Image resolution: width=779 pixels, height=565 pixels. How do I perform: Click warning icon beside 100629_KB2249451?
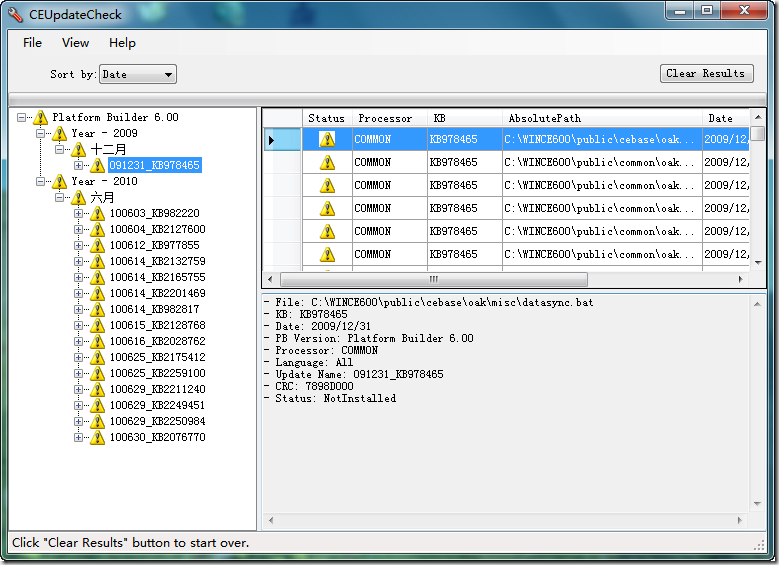click(x=97, y=405)
